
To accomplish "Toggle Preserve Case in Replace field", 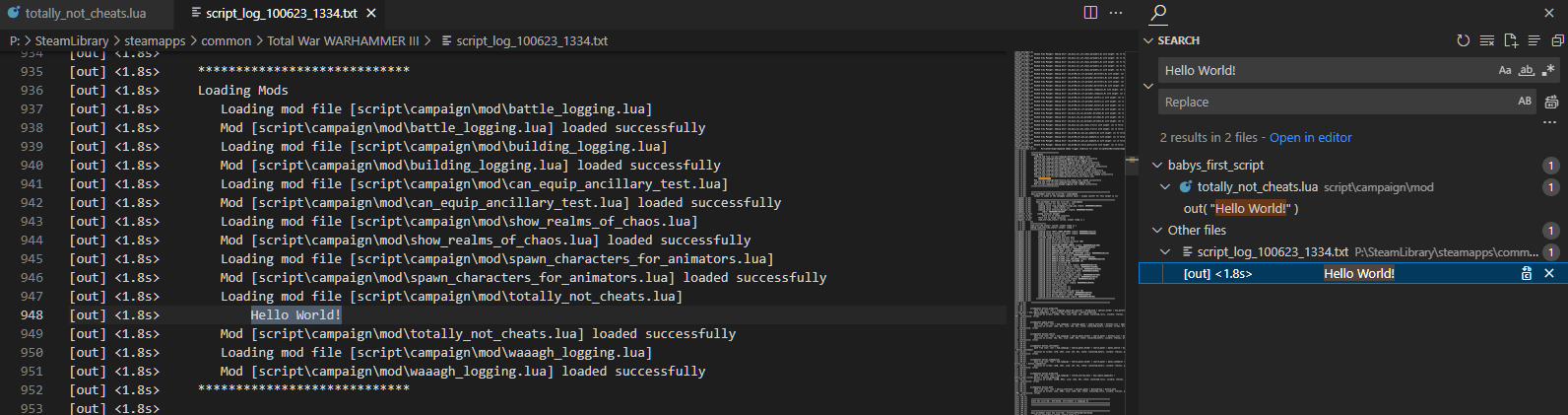I will click(1525, 102).
